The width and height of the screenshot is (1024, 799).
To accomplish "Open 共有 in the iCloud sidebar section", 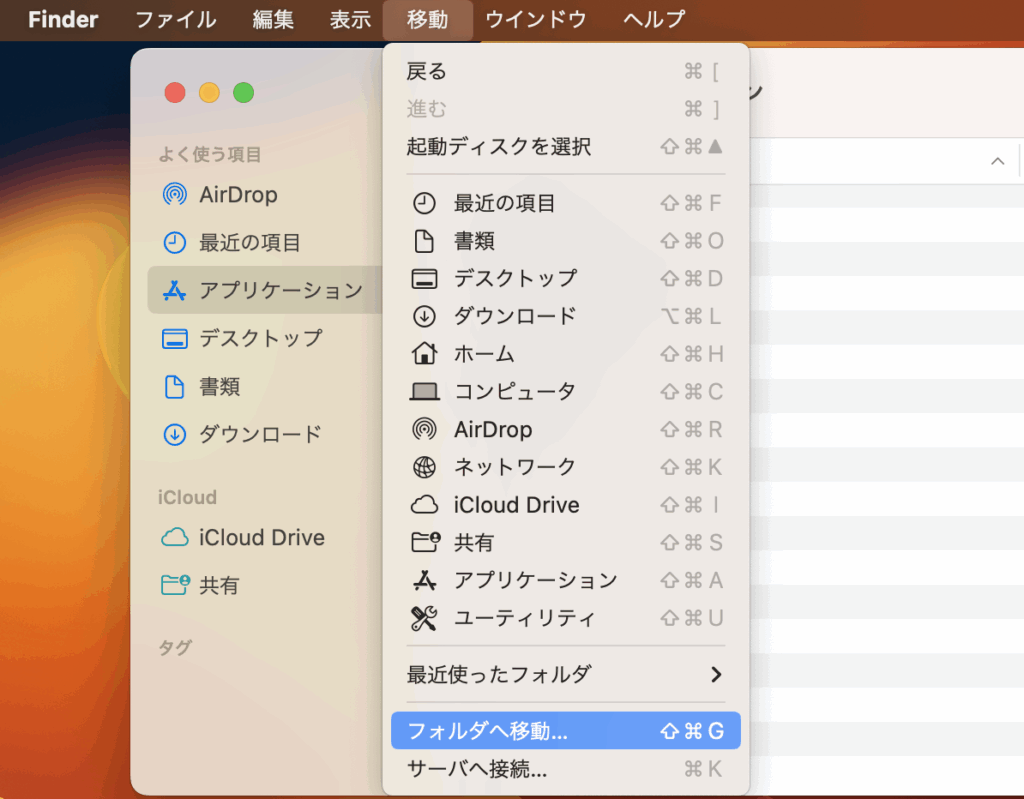I will (x=219, y=586).
